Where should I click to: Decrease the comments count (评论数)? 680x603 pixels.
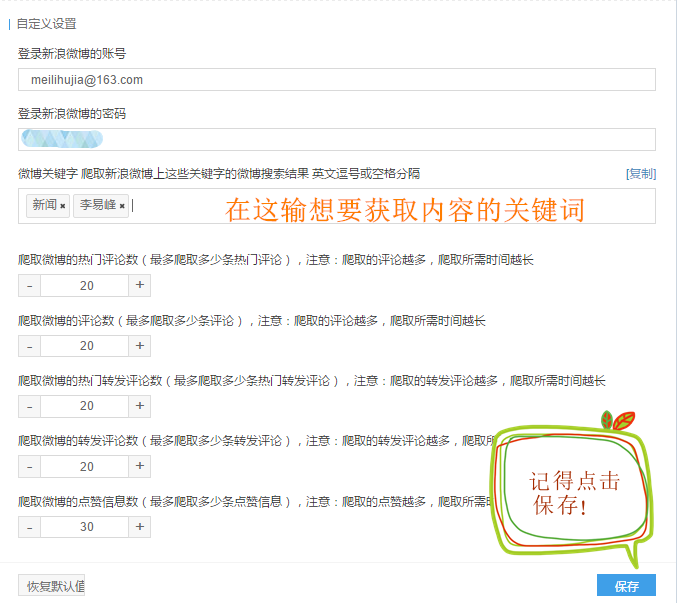coord(29,345)
